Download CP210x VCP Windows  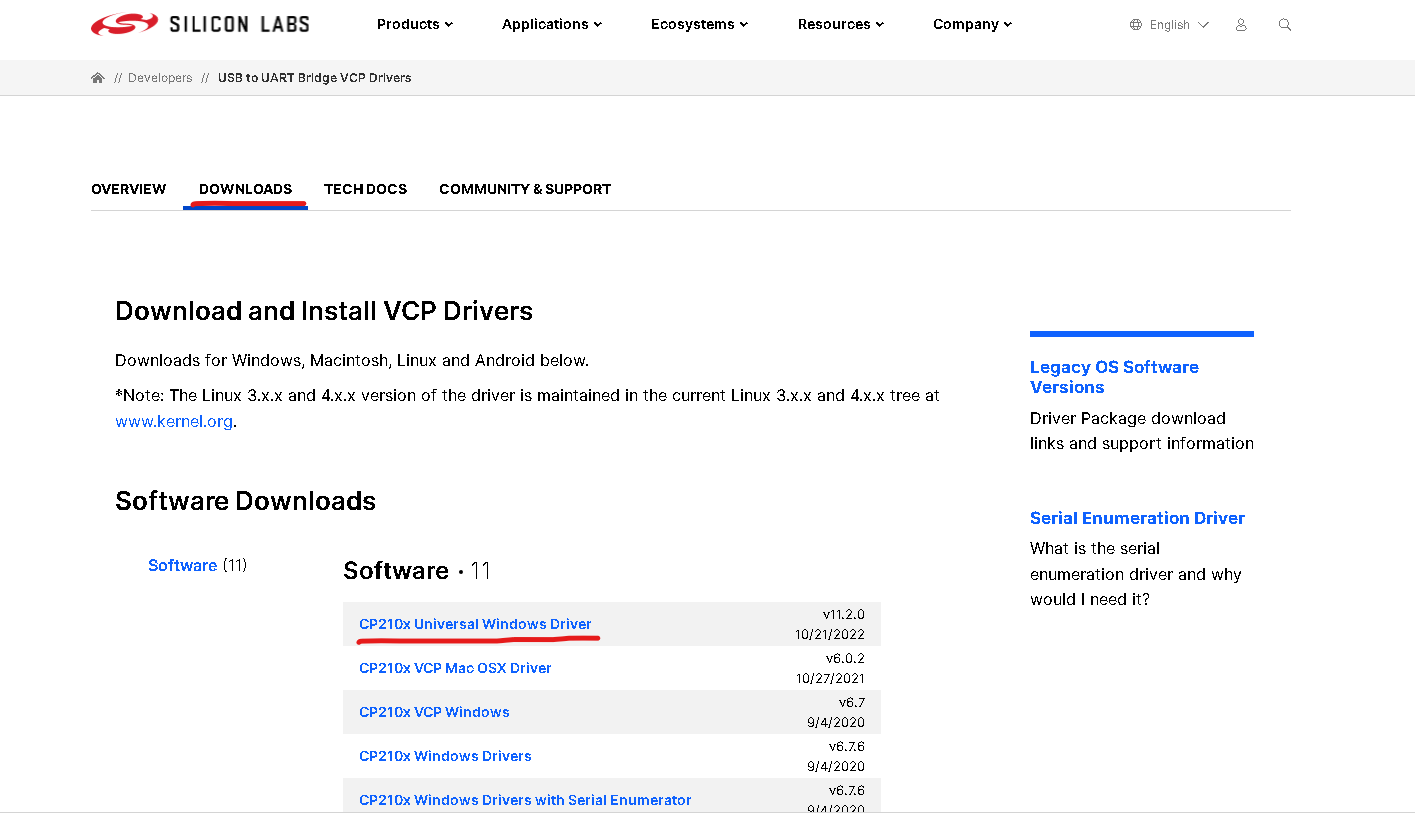point(434,712)
